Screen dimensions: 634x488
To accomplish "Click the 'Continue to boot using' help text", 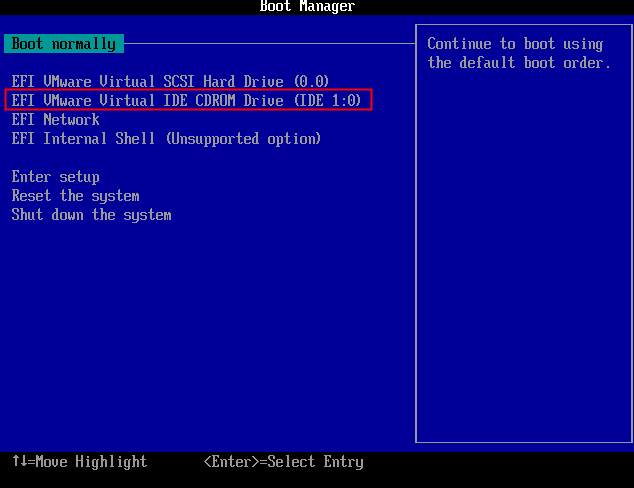I will coord(515,44).
